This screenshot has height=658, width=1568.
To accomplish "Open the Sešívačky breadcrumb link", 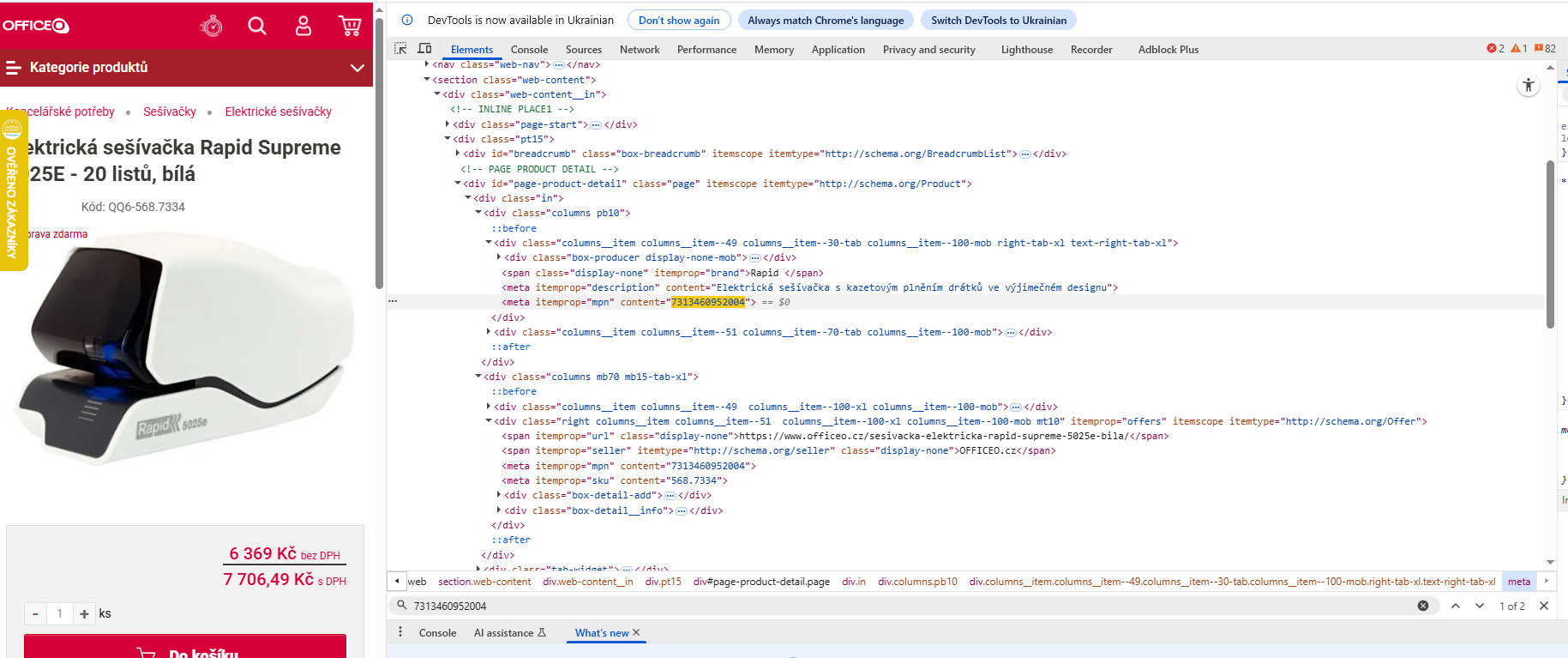I will tap(170, 112).
